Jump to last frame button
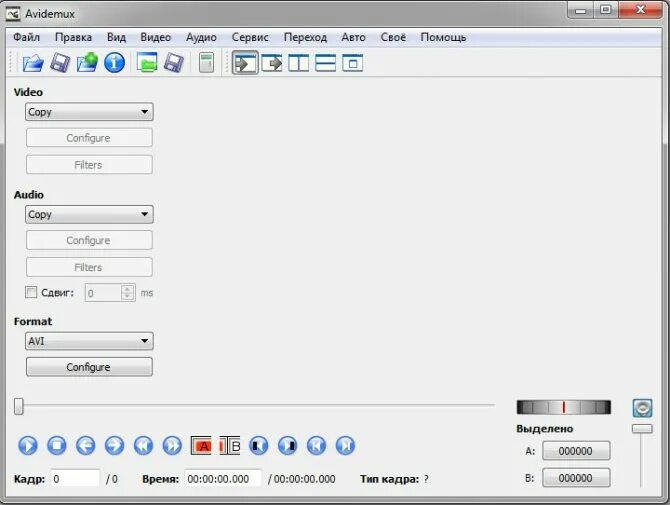This screenshot has height=505, width=670. pos(345,446)
